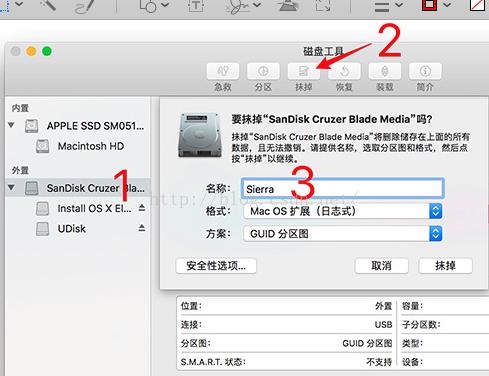Open the 格式 Mac OS 扩展 dropdown
This screenshot has height=376, width=489.
pos(343,211)
